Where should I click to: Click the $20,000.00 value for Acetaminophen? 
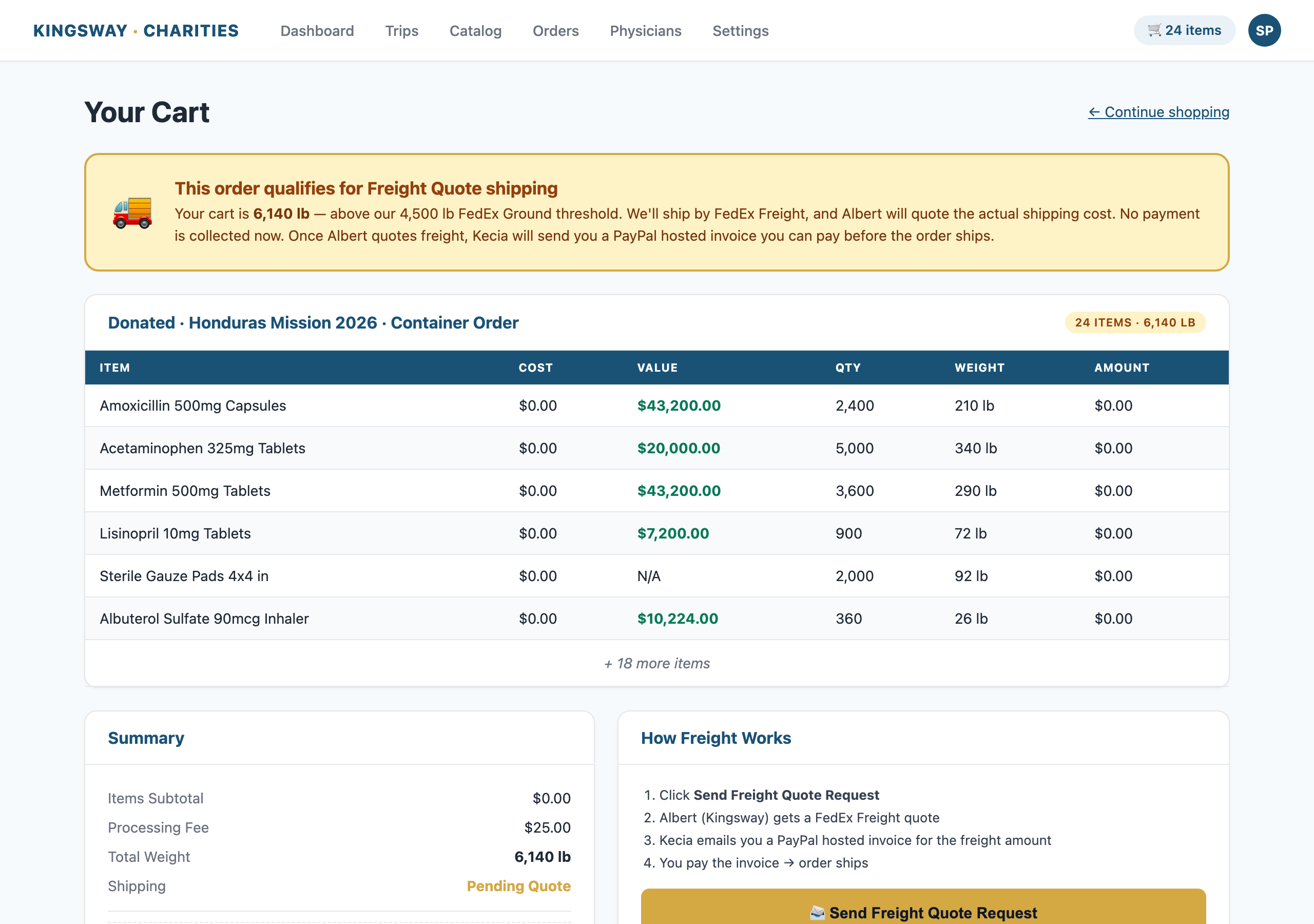click(x=679, y=448)
